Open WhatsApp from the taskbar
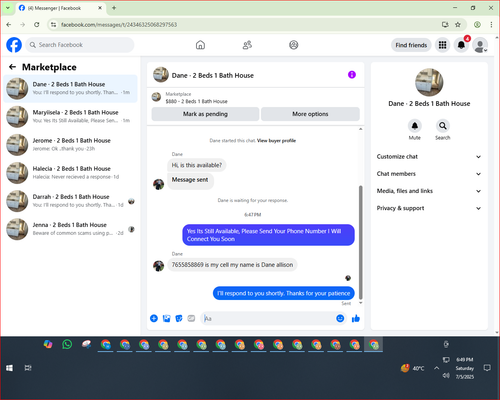 67,344
